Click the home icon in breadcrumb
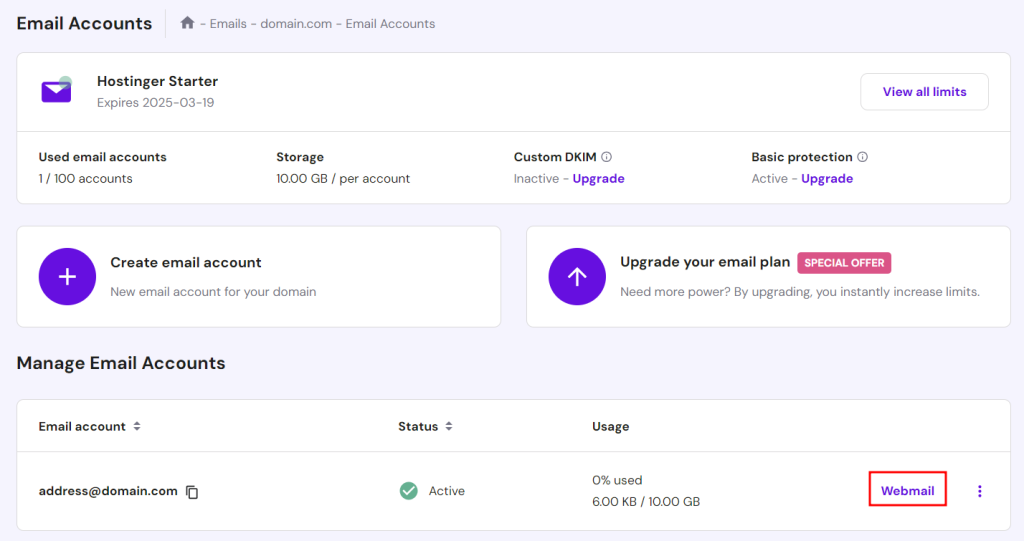The width and height of the screenshot is (1024, 541). 187,23
